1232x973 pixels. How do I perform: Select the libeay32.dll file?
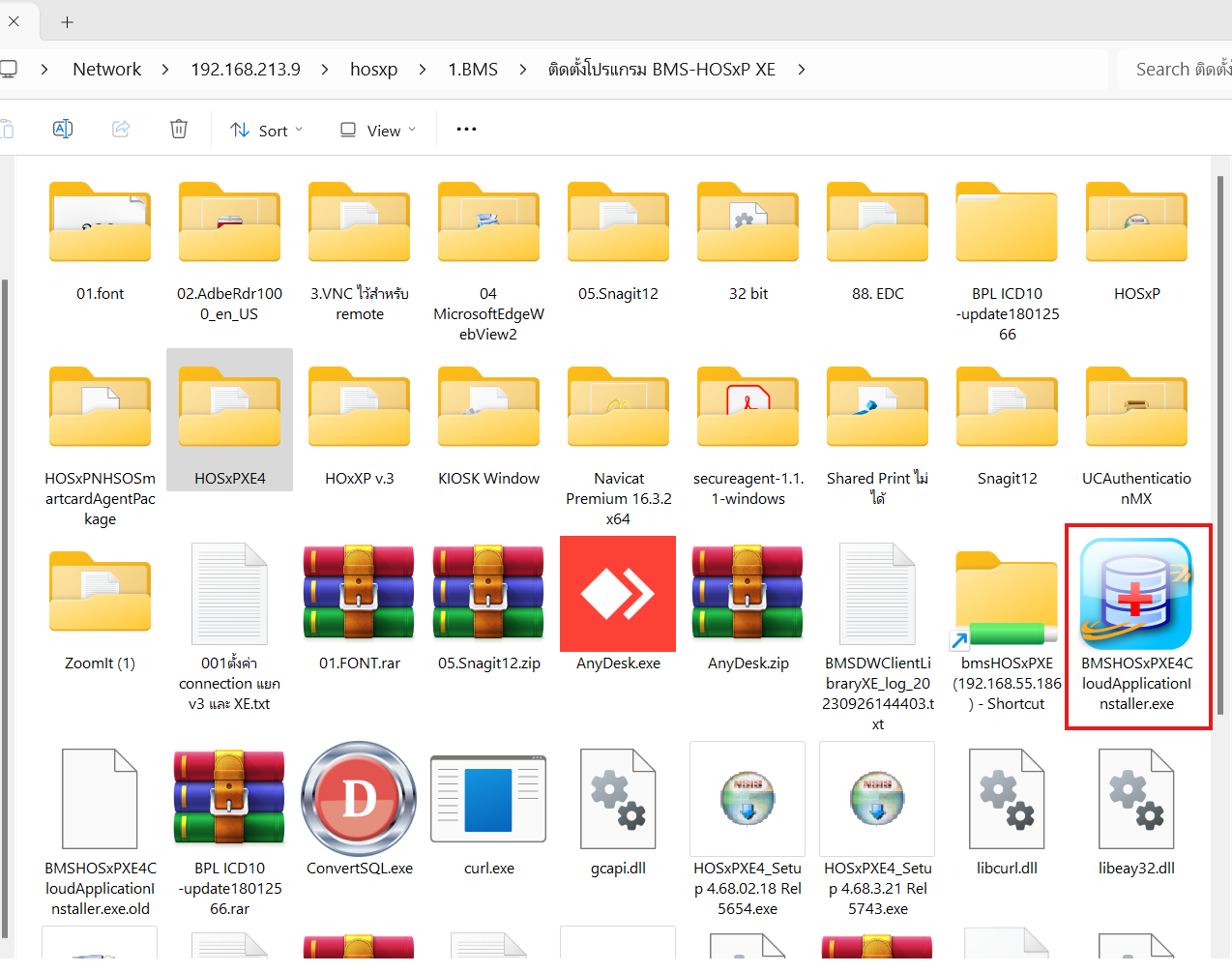(1137, 813)
